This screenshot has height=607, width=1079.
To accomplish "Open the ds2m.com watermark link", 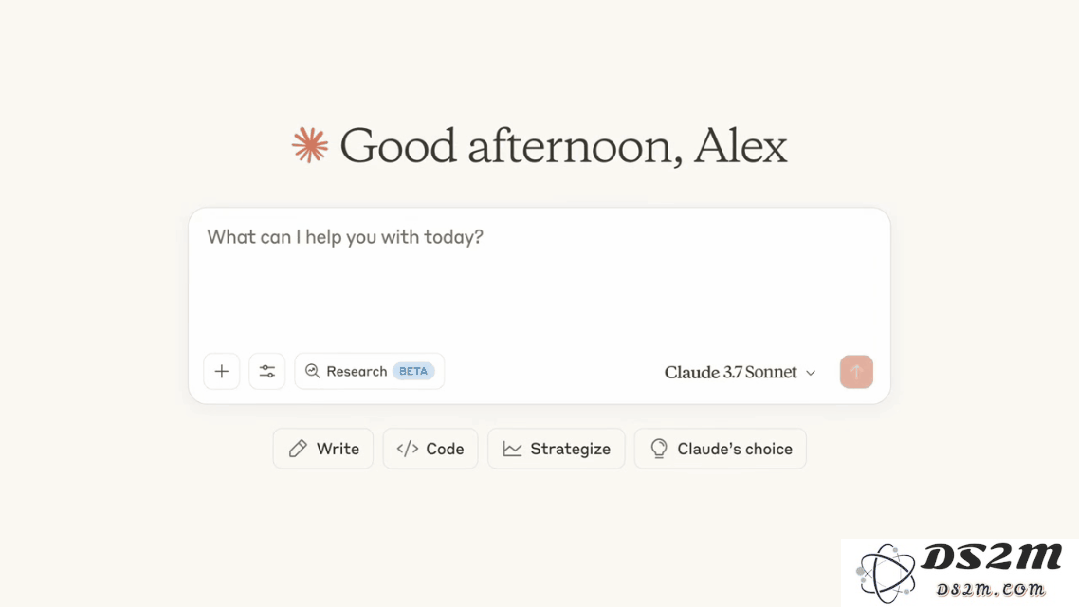I will tap(990, 590).
